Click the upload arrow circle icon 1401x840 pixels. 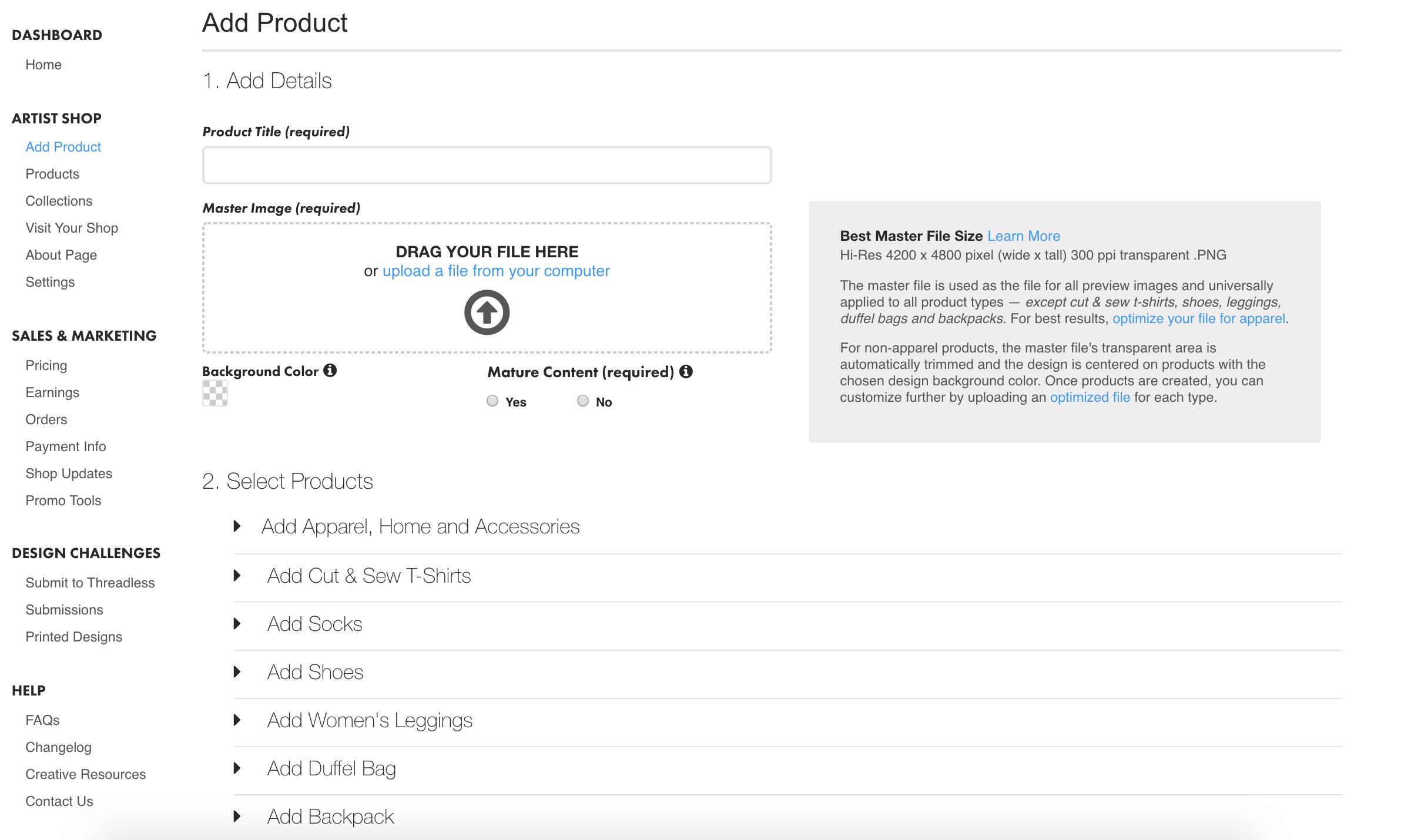pos(487,312)
